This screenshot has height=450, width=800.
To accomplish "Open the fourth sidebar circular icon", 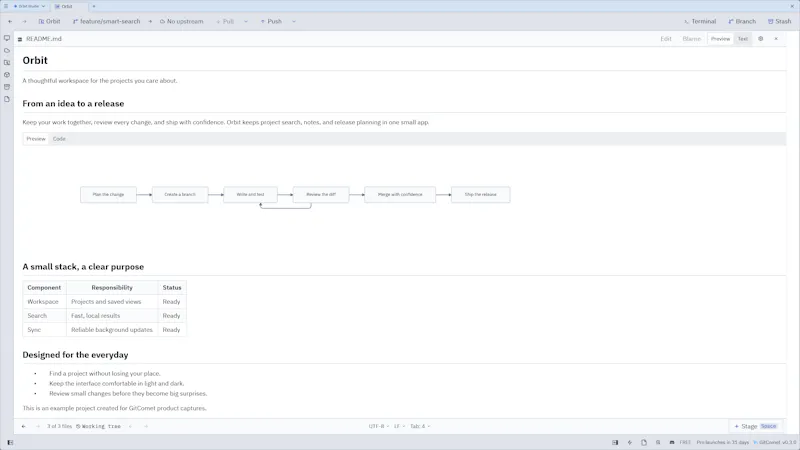I will 7,74.
